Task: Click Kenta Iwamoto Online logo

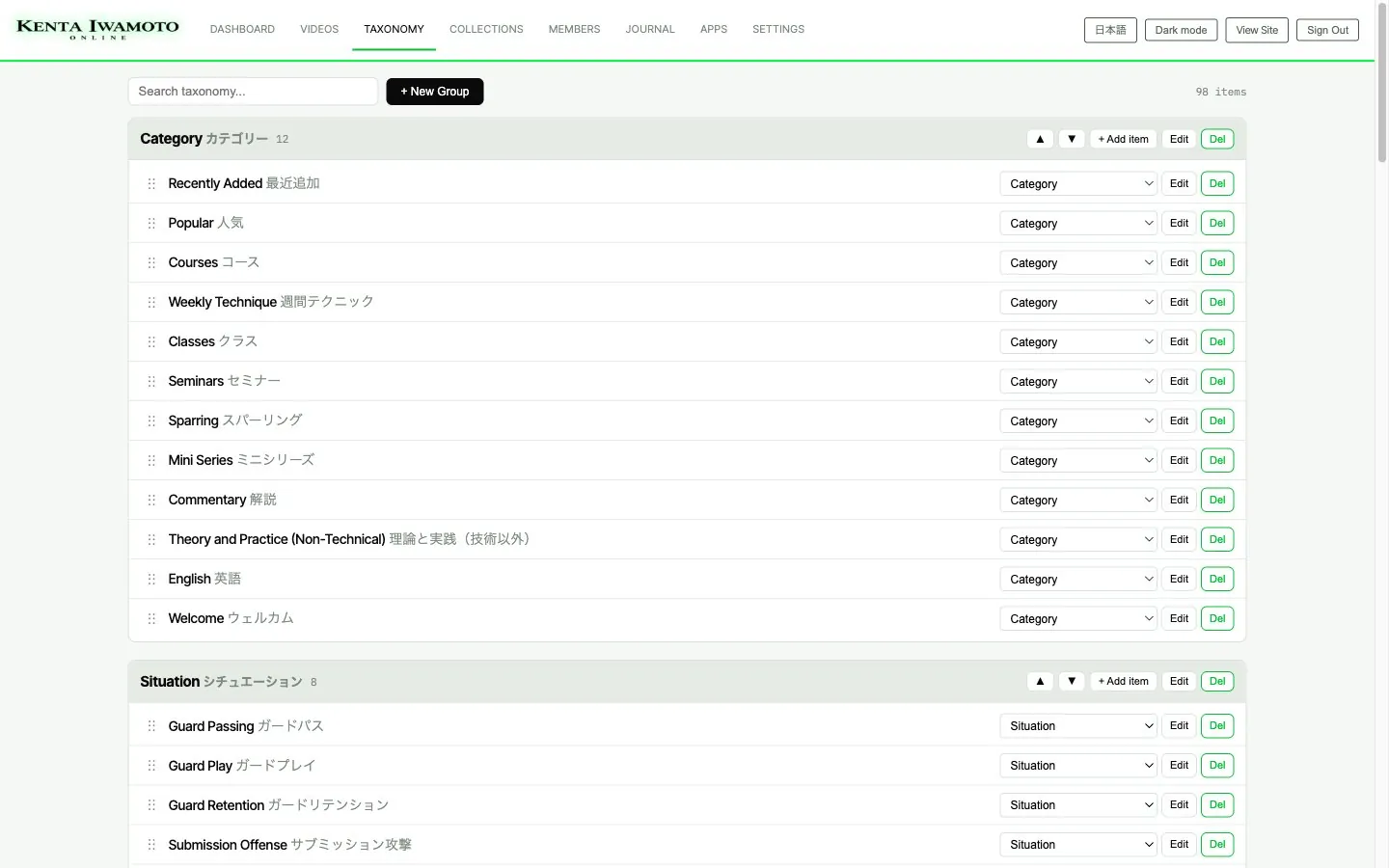Action: [97, 29]
